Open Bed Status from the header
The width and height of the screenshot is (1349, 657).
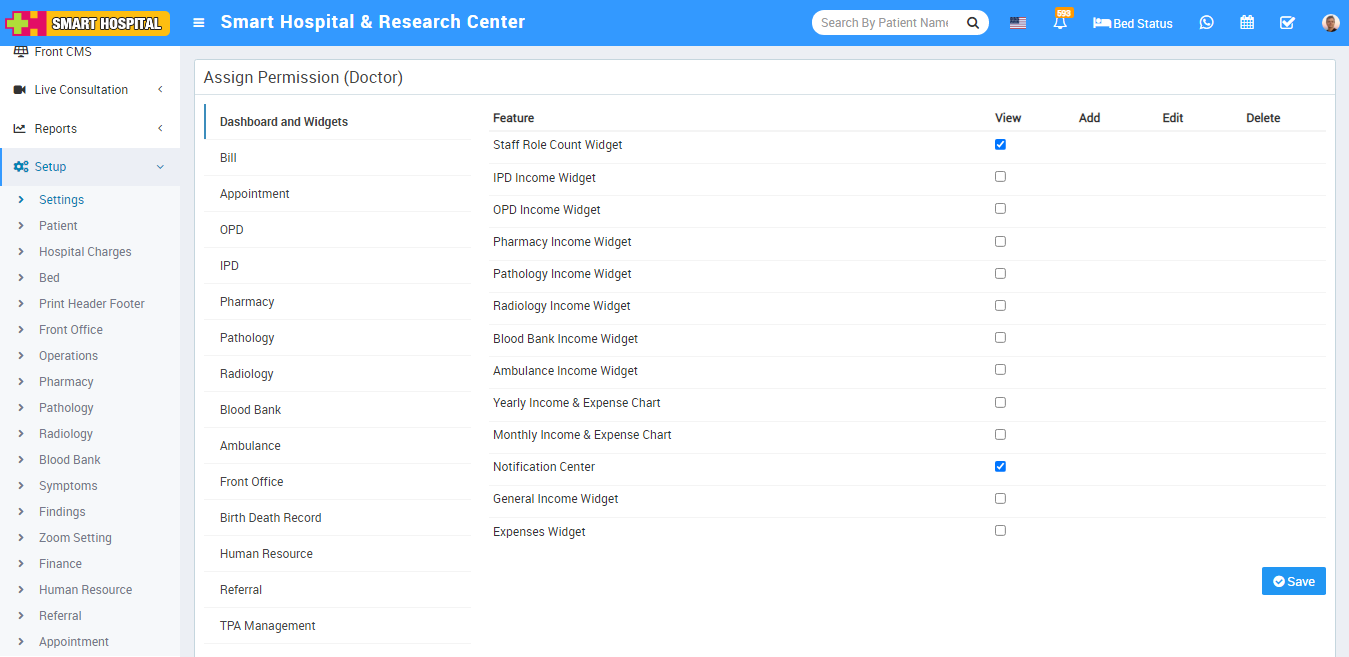coord(1133,23)
